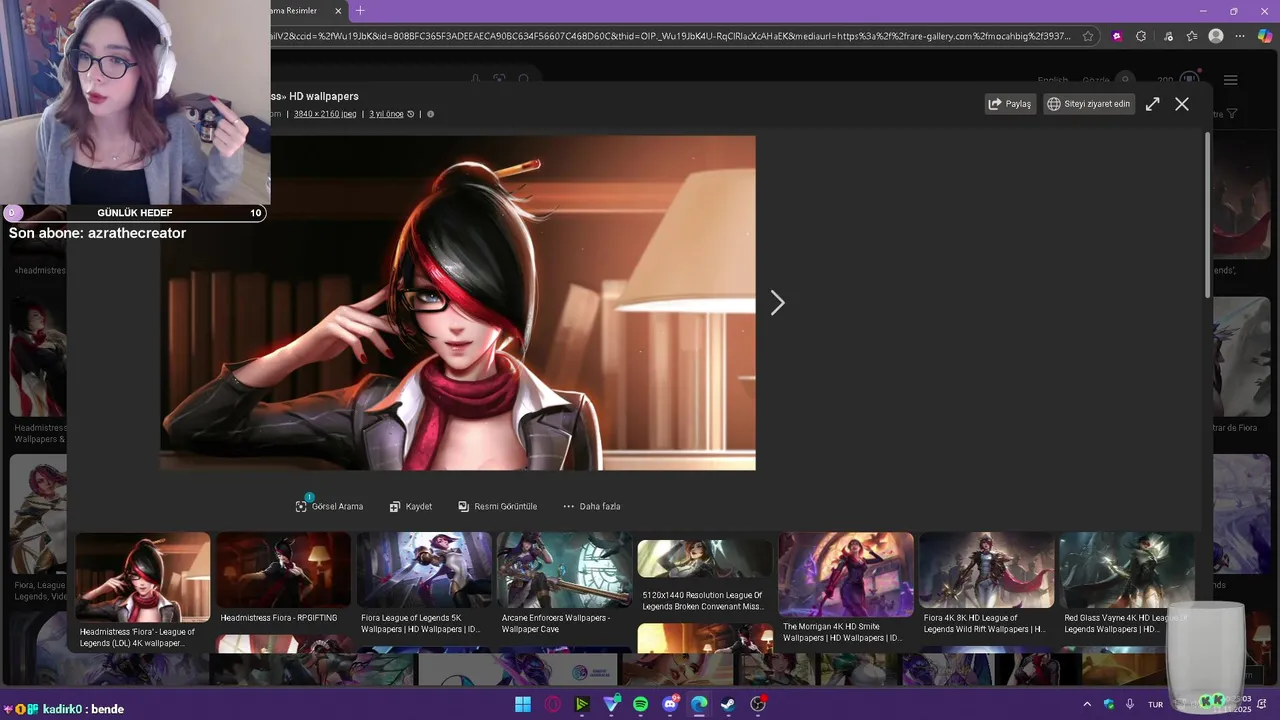Open Spotify from the taskbar
Screen dimensions: 1280x720
641,704
